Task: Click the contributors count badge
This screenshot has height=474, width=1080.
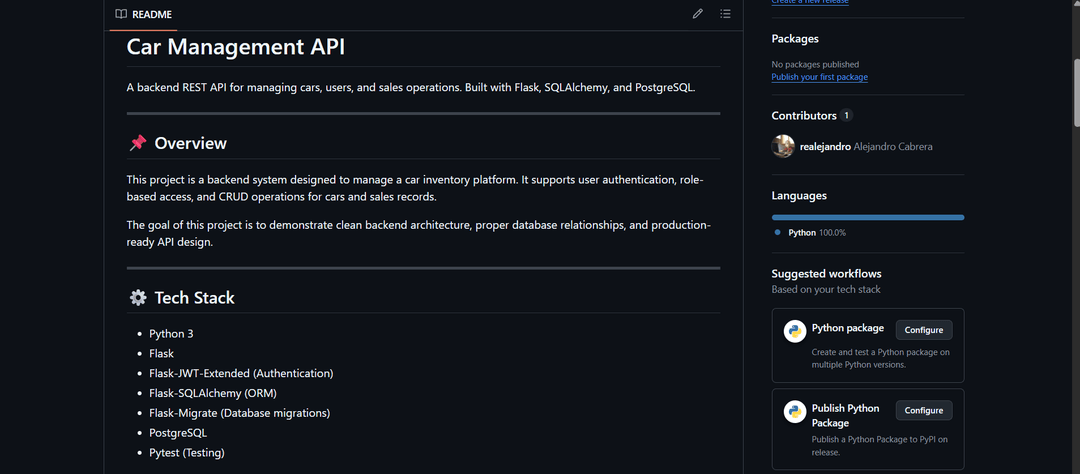Action: [847, 116]
